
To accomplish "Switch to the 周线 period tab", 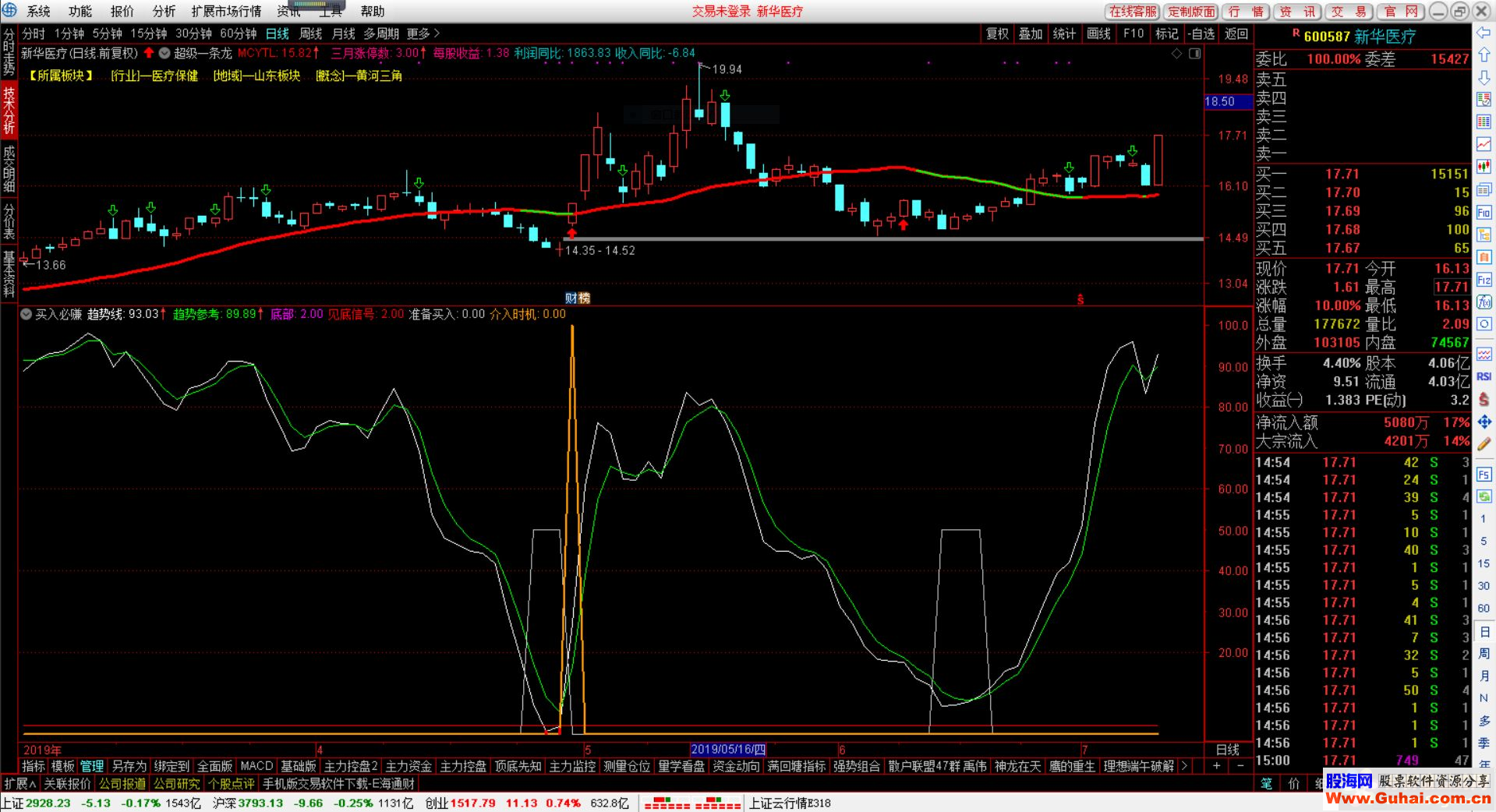I will 310,34.
